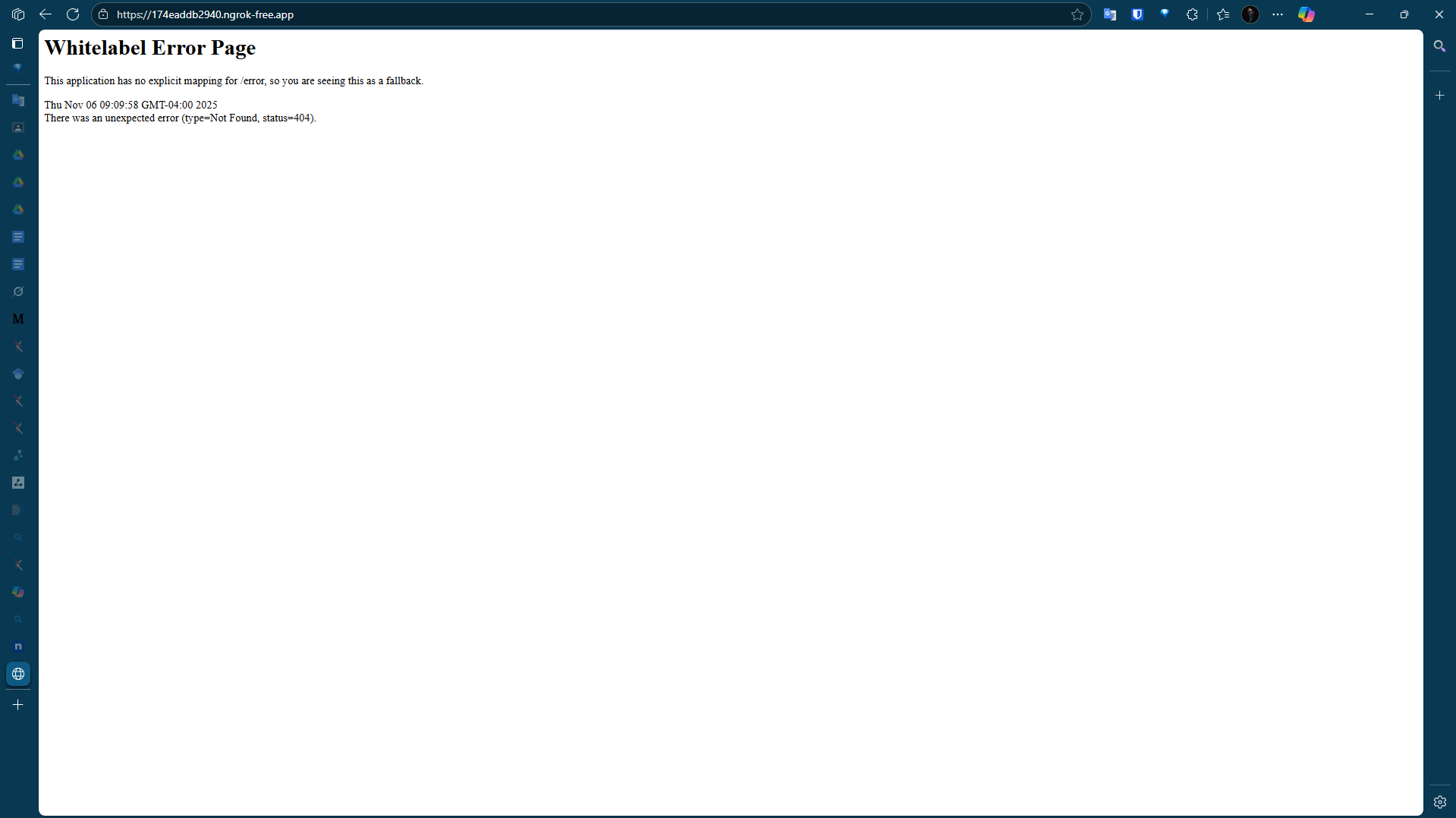Switch to the Medium 'M' tab
The width and height of the screenshot is (1456, 818).
click(x=18, y=319)
